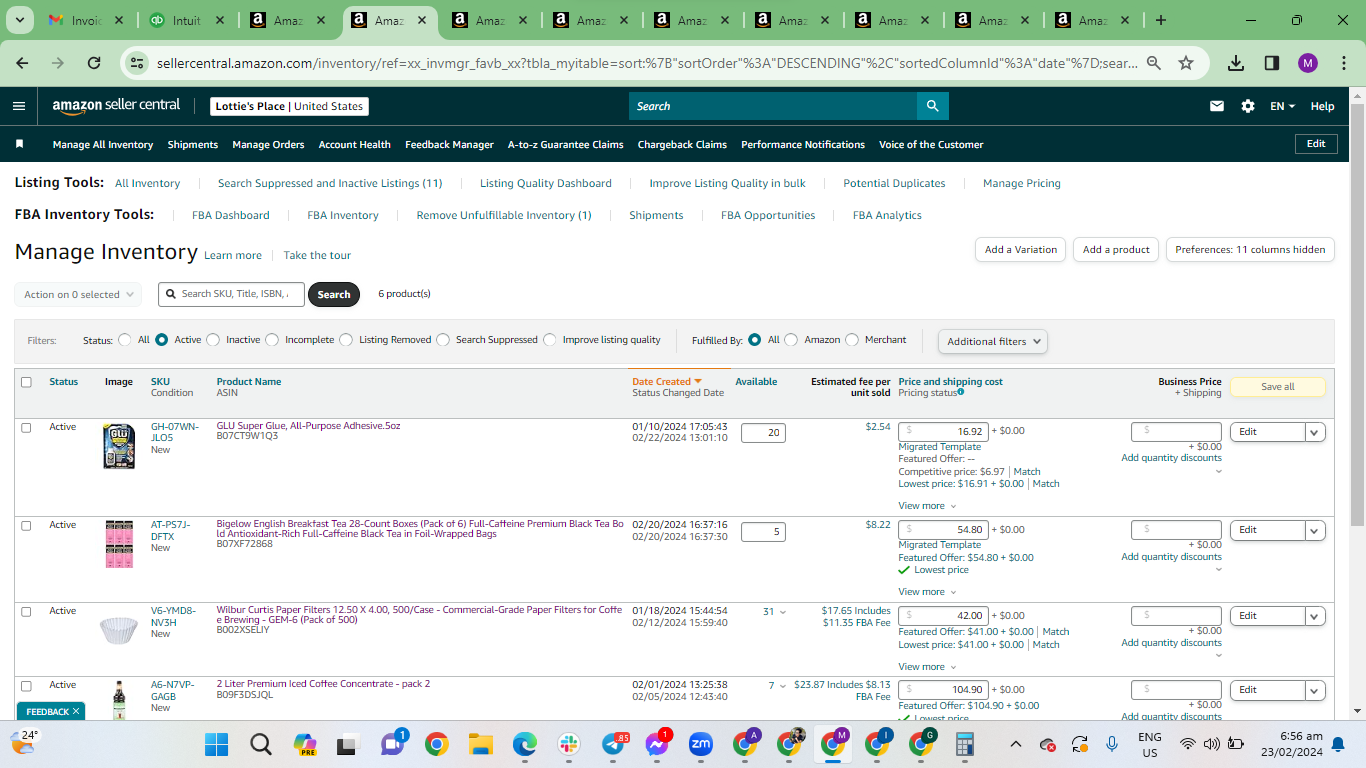1366x768 pixels.
Task: Click the Wilbur Curtis Paper Filters thumbnail
Action: pos(119,630)
